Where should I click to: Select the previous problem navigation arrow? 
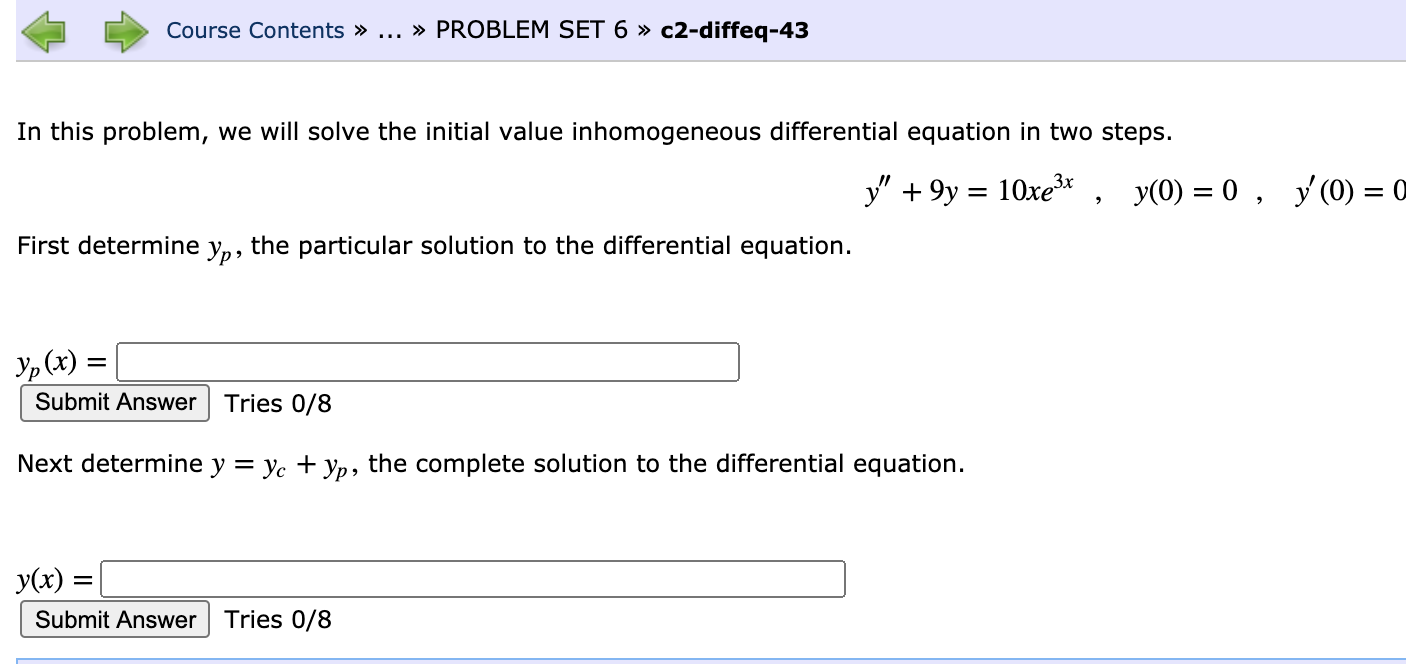point(46,31)
